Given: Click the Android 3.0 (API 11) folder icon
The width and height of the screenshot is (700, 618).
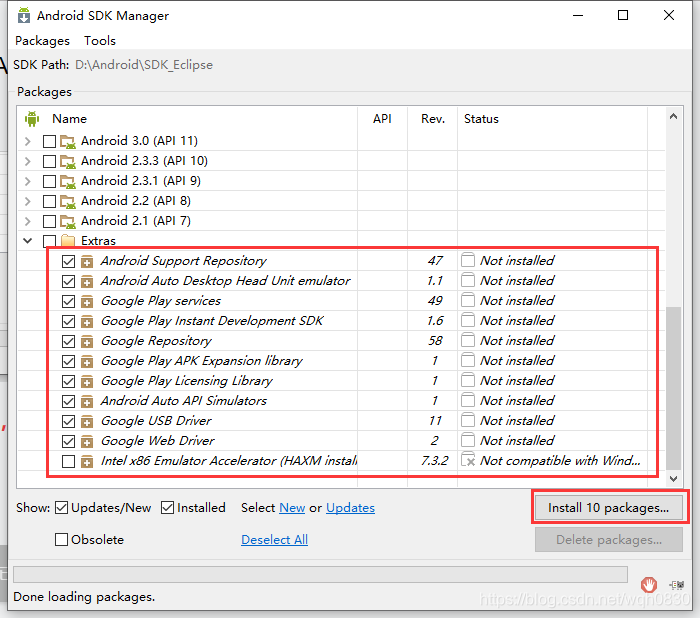Looking at the screenshot, I should click(x=67, y=141).
